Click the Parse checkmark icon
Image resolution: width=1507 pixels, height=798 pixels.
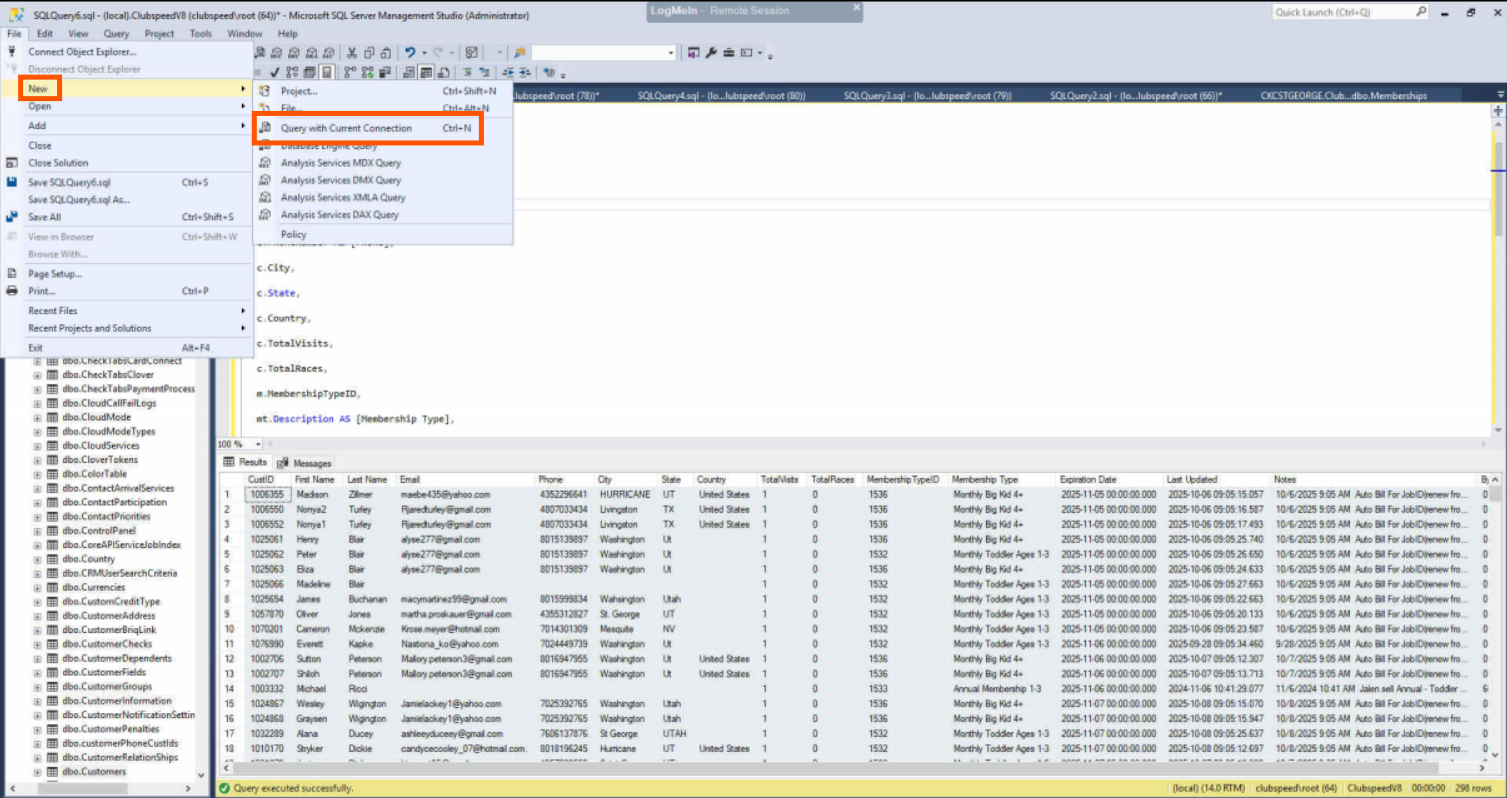273,72
